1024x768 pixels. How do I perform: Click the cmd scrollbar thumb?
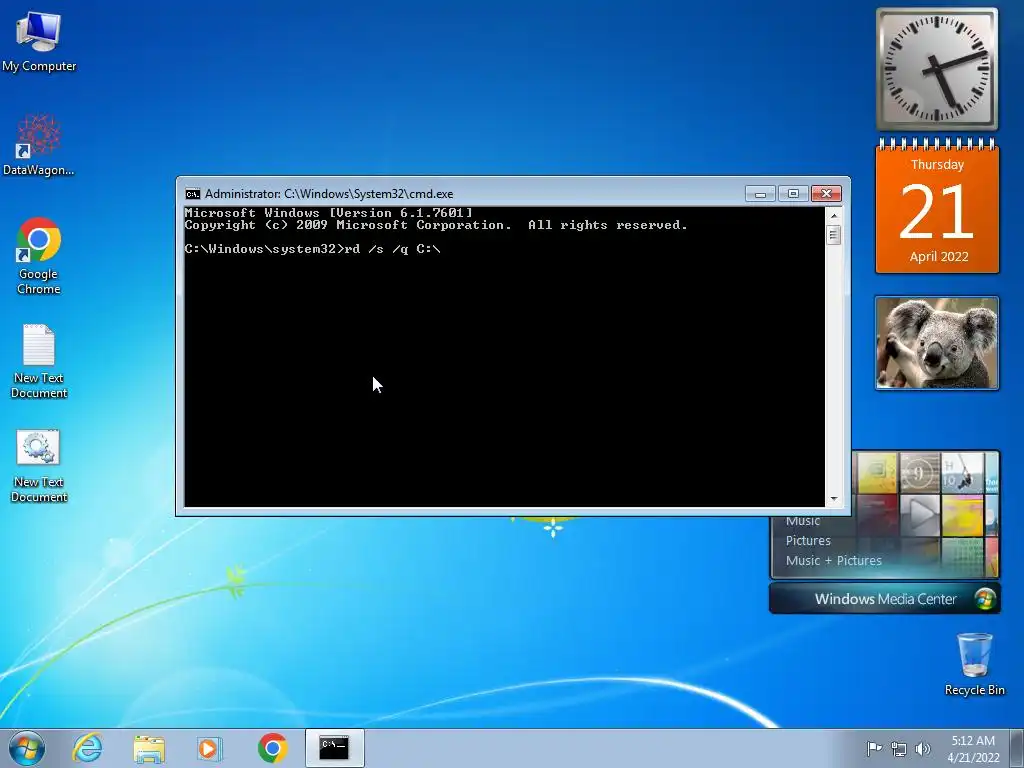pyautogui.click(x=833, y=234)
